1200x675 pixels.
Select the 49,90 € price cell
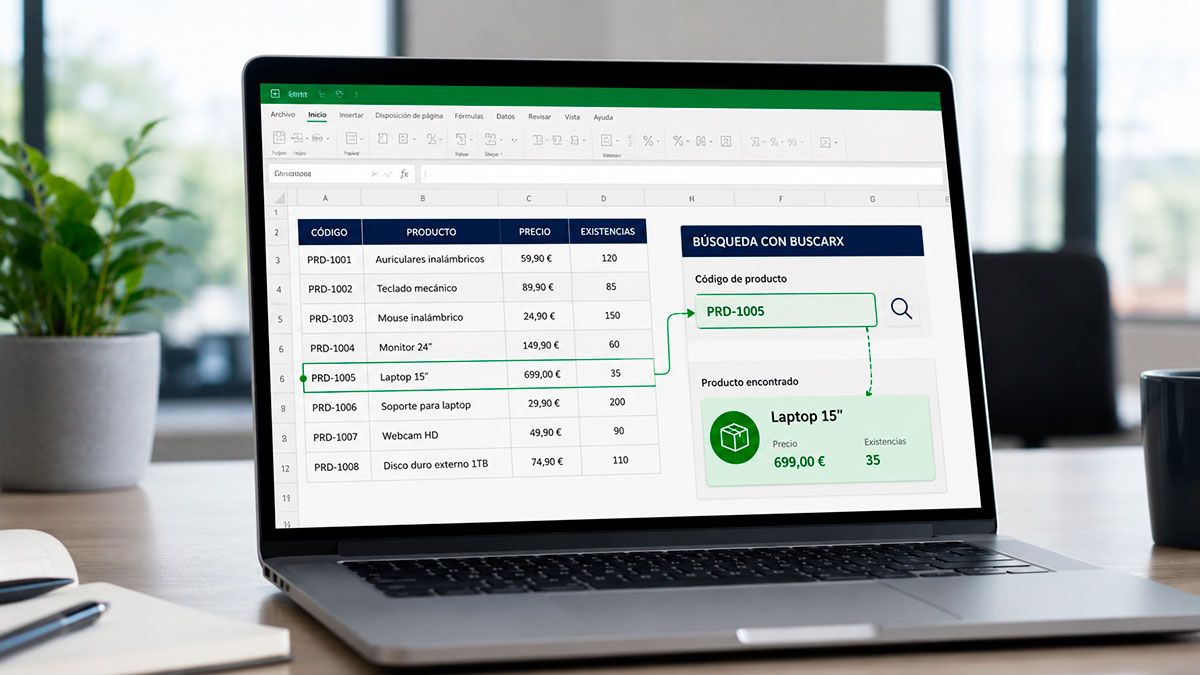point(544,433)
